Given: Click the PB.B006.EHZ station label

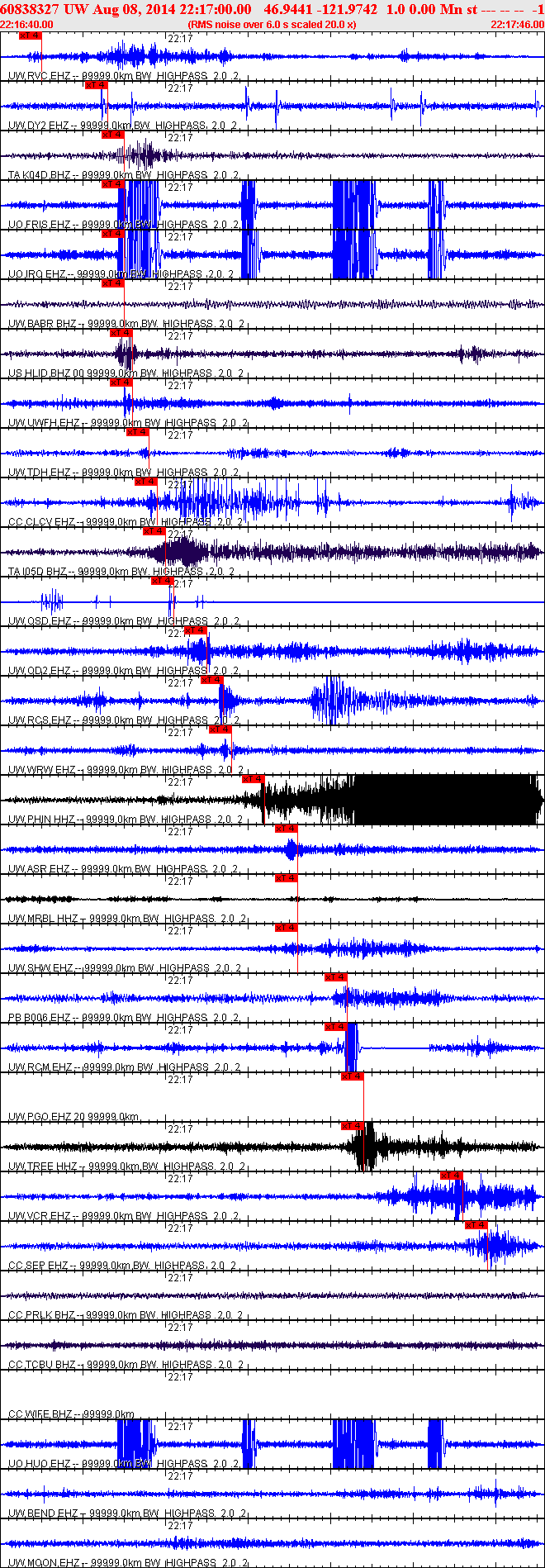Looking at the screenshot, I should pyautogui.click(x=40, y=1018).
